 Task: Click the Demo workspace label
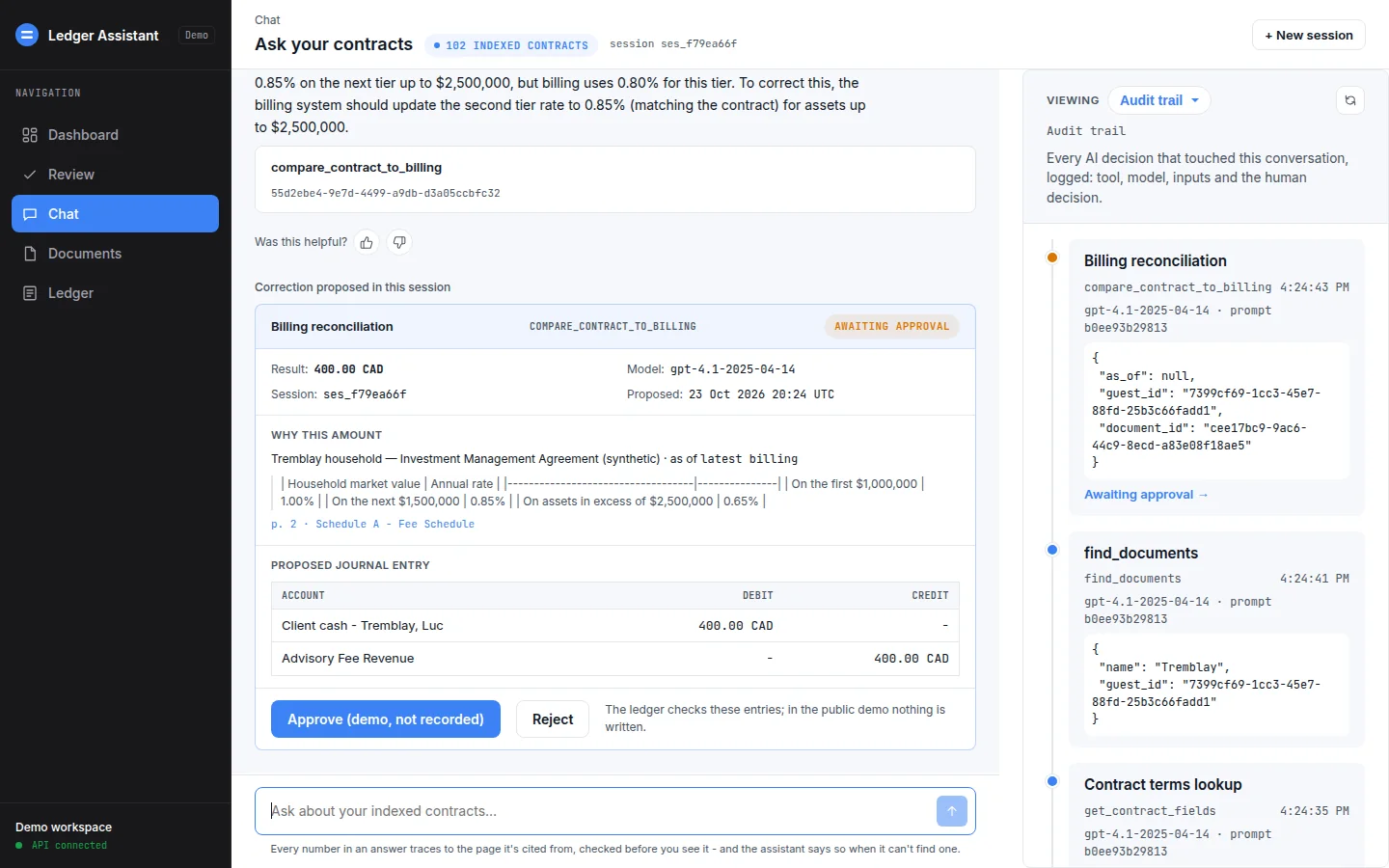64,827
